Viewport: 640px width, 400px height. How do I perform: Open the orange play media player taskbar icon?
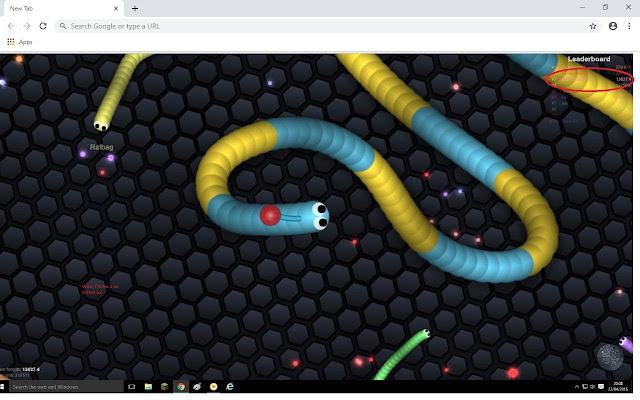tap(213, 387)
